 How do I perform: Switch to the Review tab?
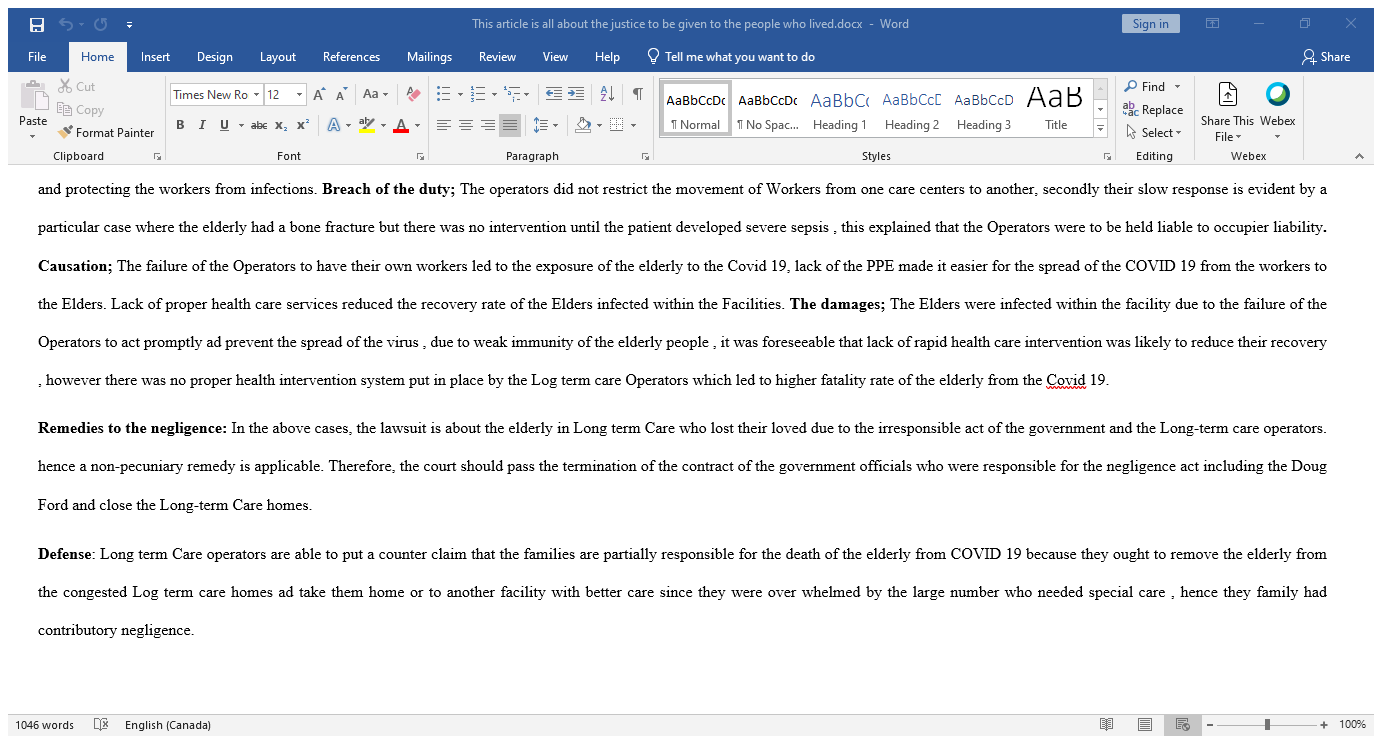pos(497,57)
